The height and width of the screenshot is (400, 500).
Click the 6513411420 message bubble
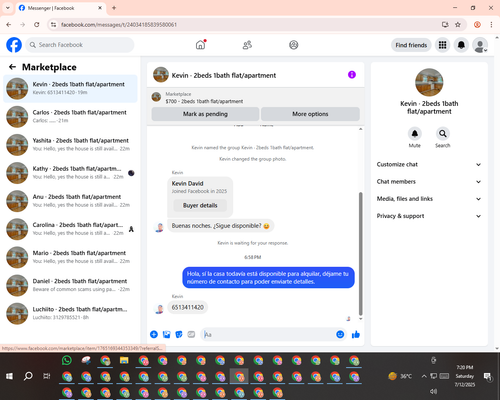click(x=188, y=307)
